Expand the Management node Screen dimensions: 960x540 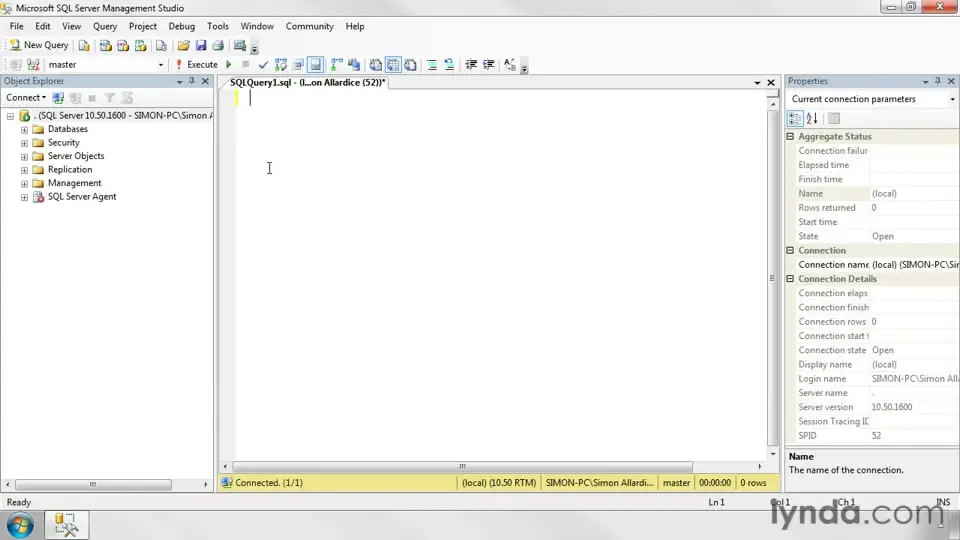point(24,183)
